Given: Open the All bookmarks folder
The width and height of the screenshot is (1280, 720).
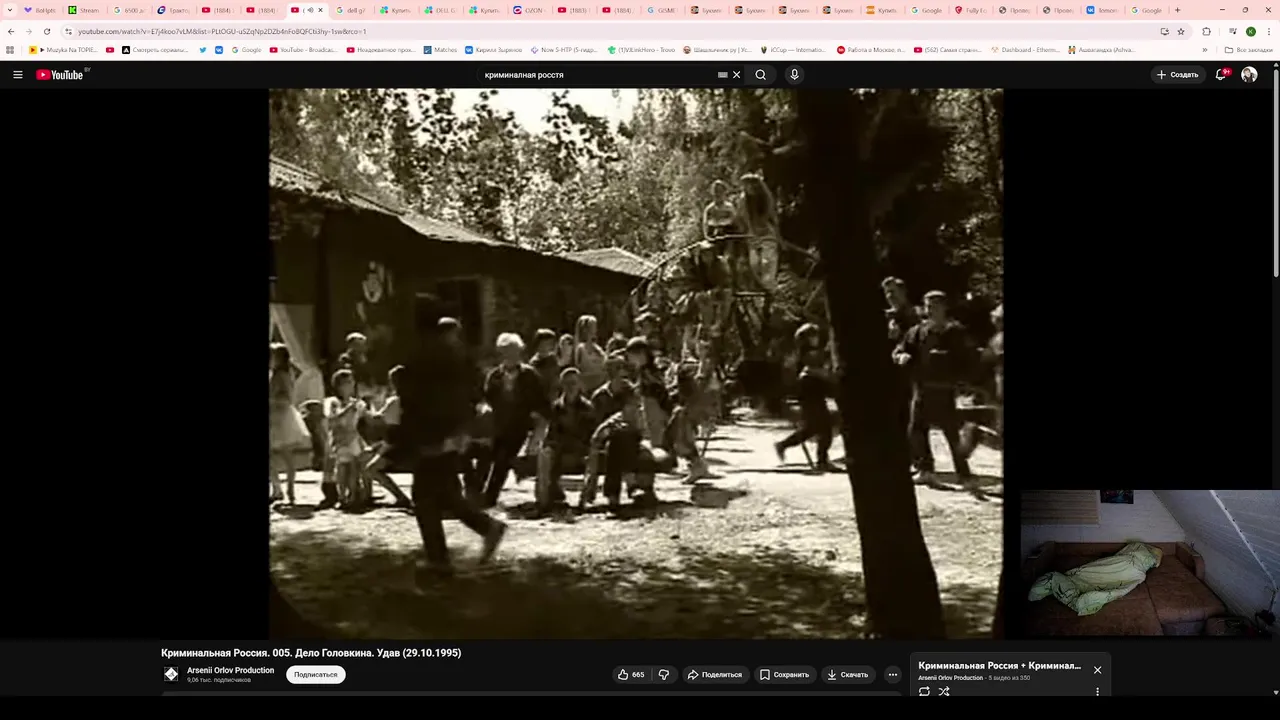Looking at the screenshot, I should (1249, 50).
